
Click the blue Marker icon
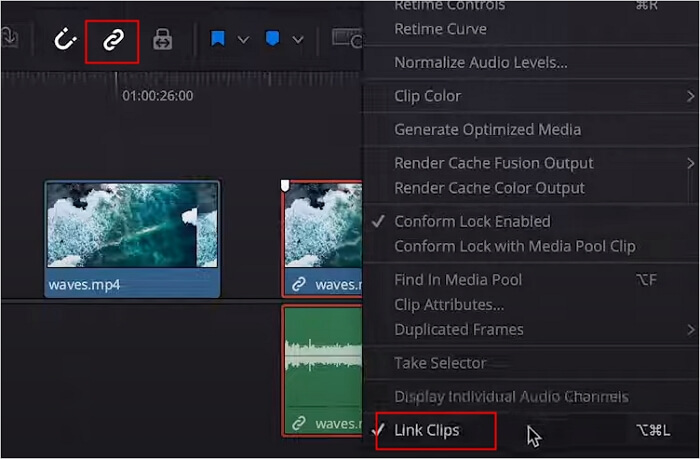[x=272, y=38]
